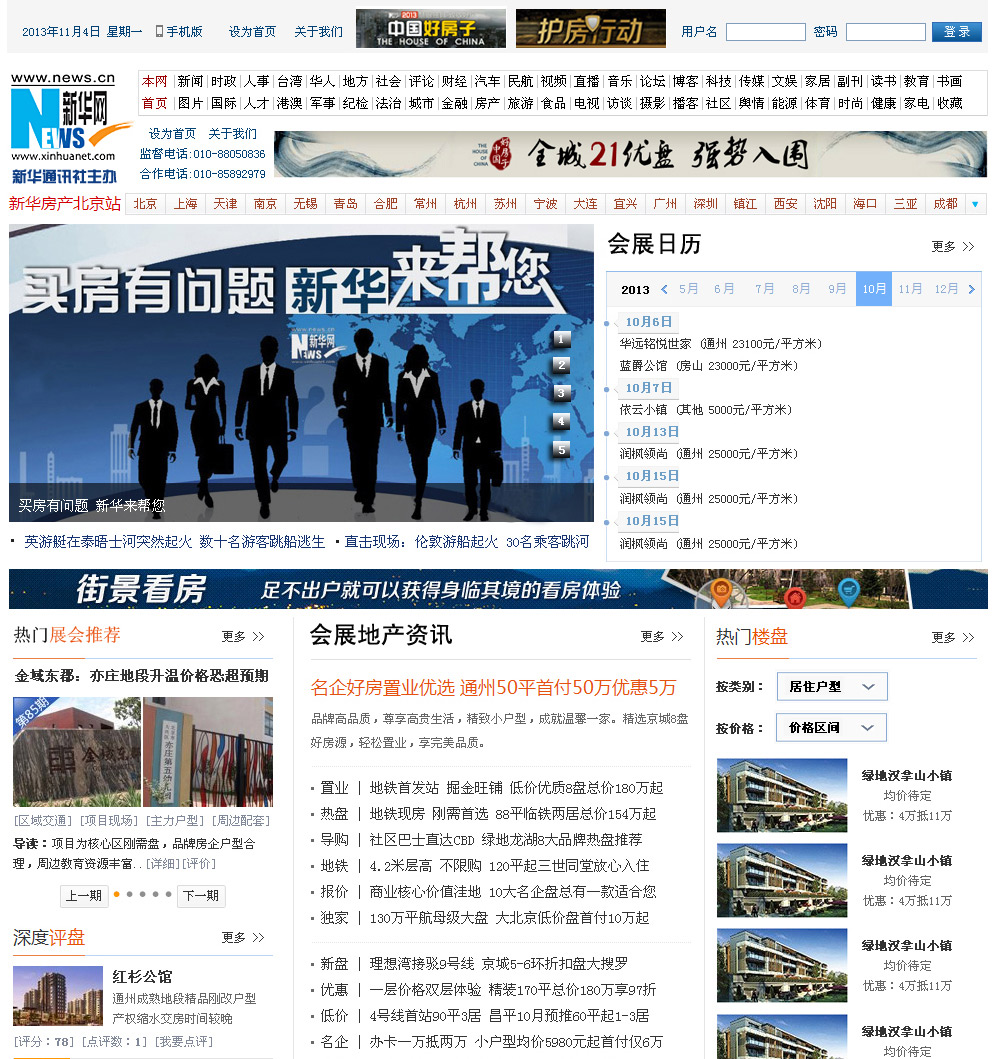Click the blue shopping cart pin

[848, 592]
